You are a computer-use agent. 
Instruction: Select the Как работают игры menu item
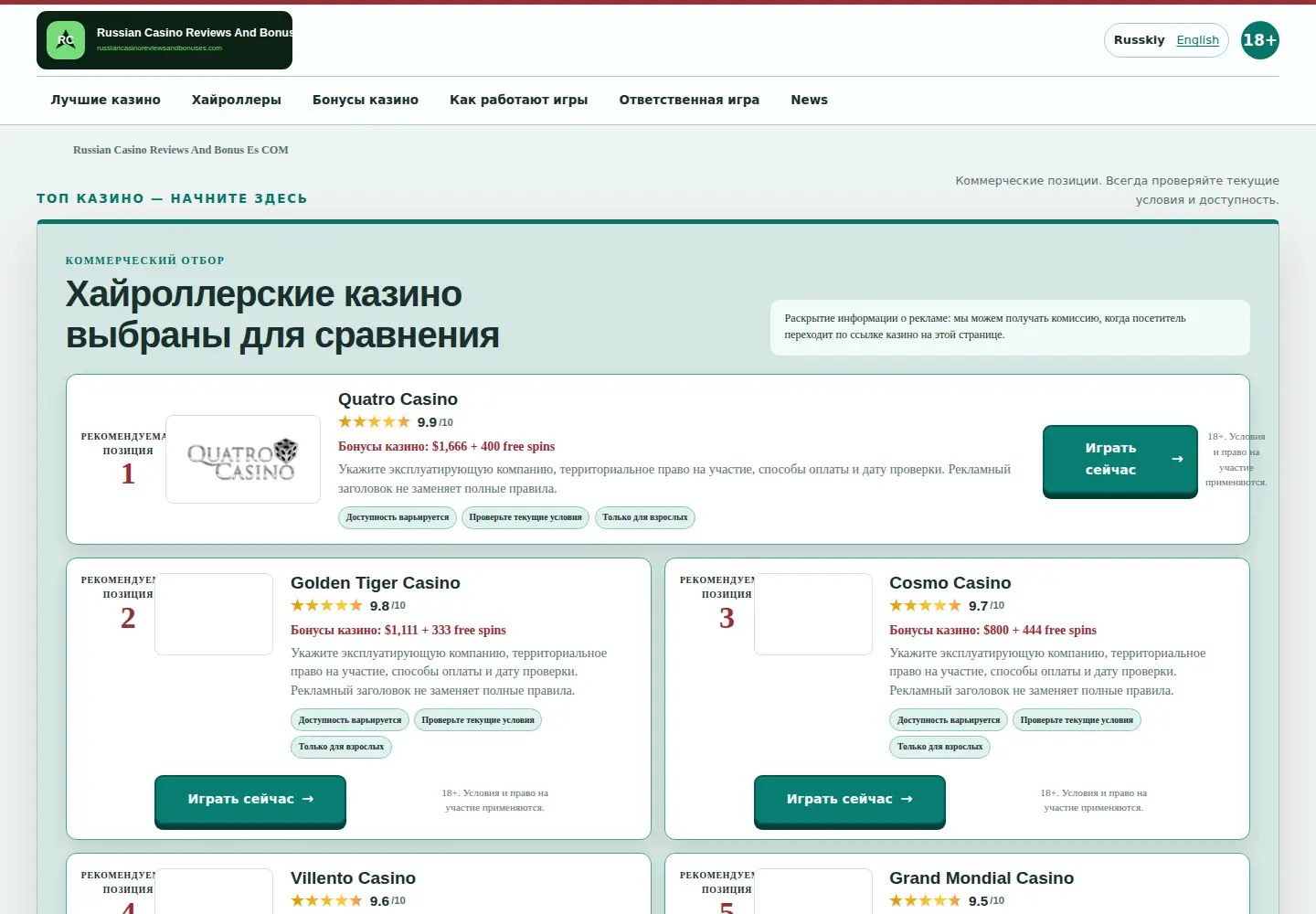519,101
